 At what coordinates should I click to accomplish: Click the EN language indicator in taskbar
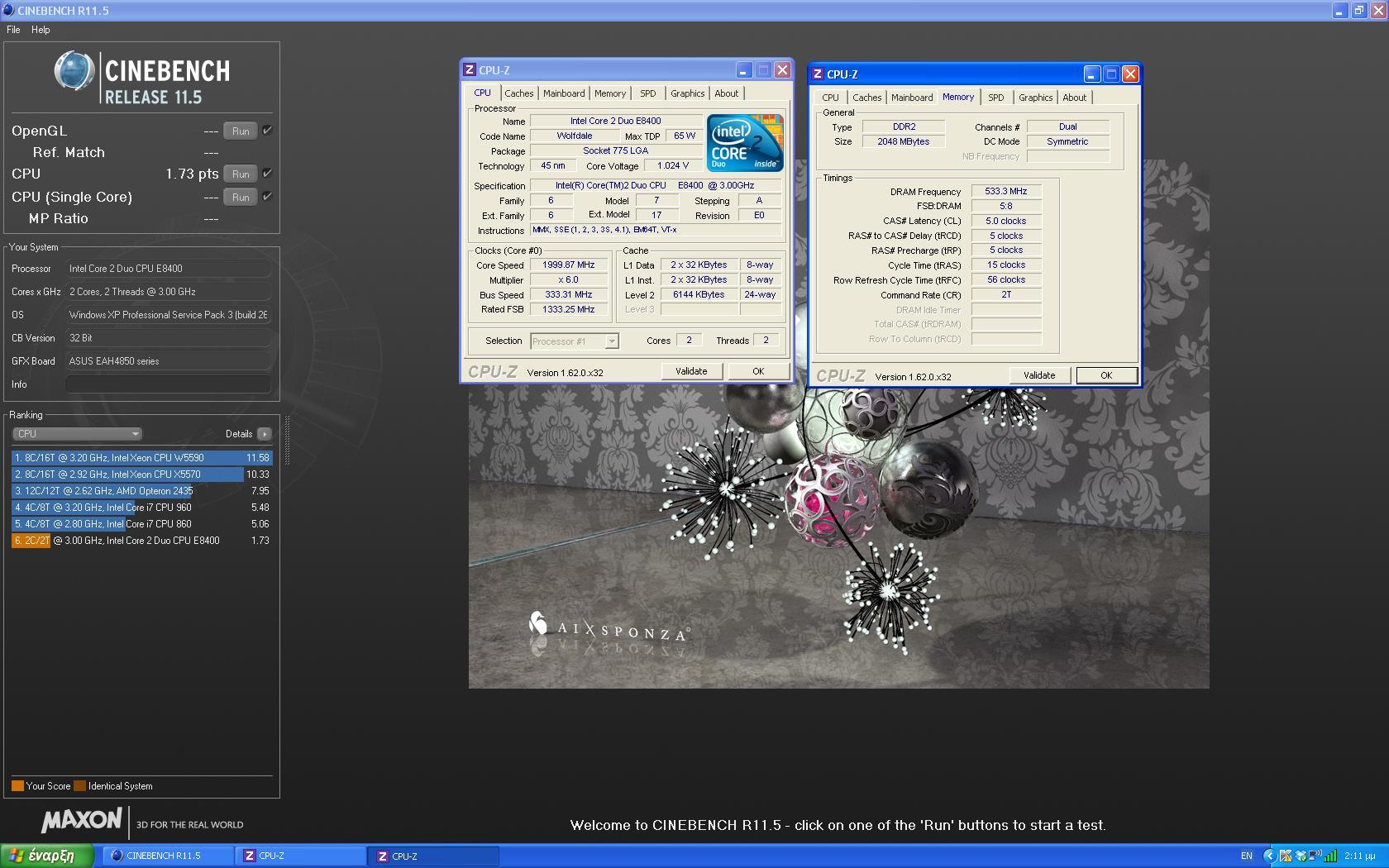[x=1247, y=856]
